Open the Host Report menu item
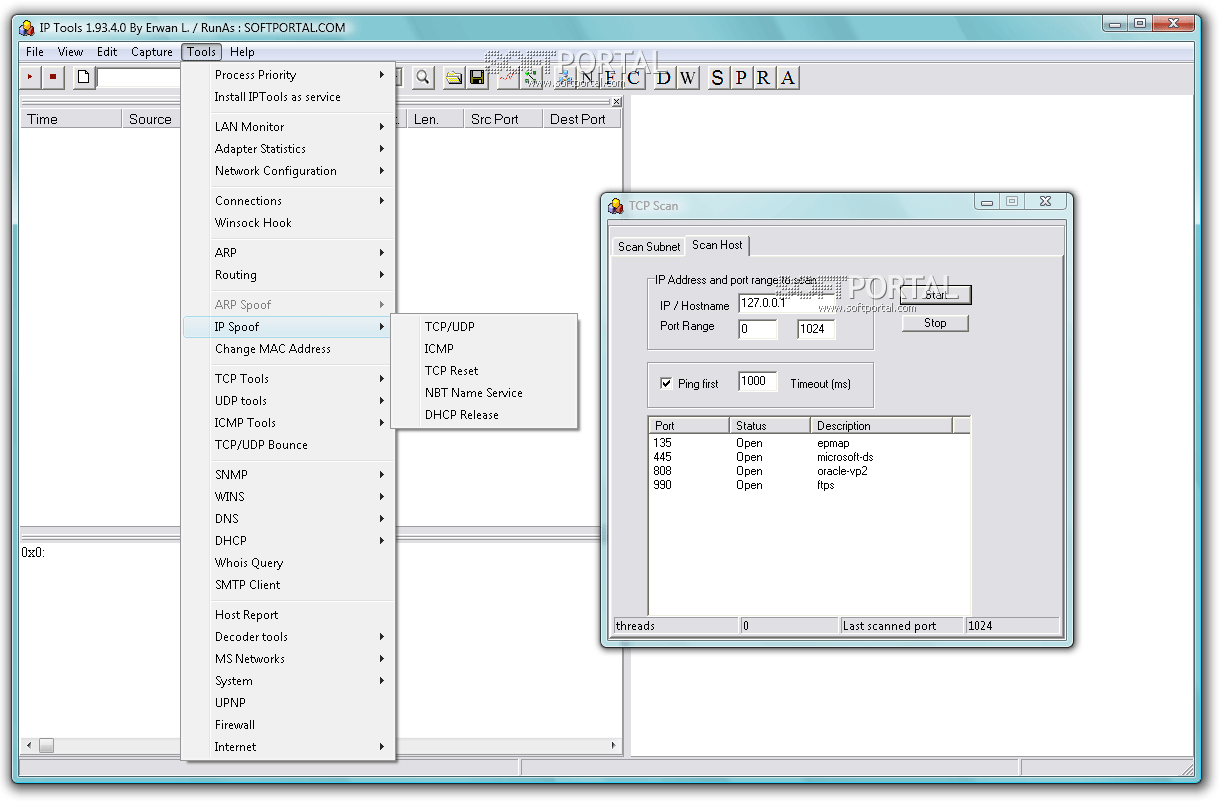The width and height of the screenshot is (1220, 805). tap(289, 615)
